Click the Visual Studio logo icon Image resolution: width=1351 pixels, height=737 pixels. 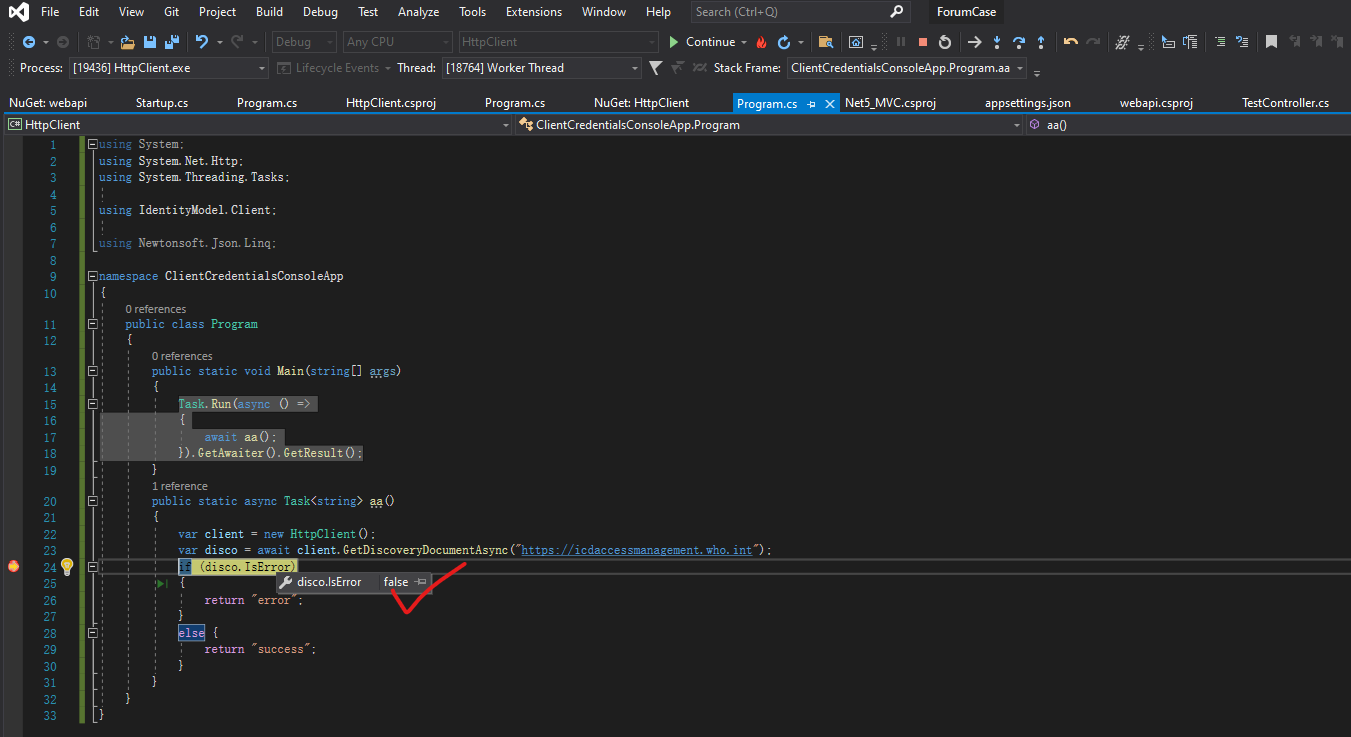click(18, 12)
